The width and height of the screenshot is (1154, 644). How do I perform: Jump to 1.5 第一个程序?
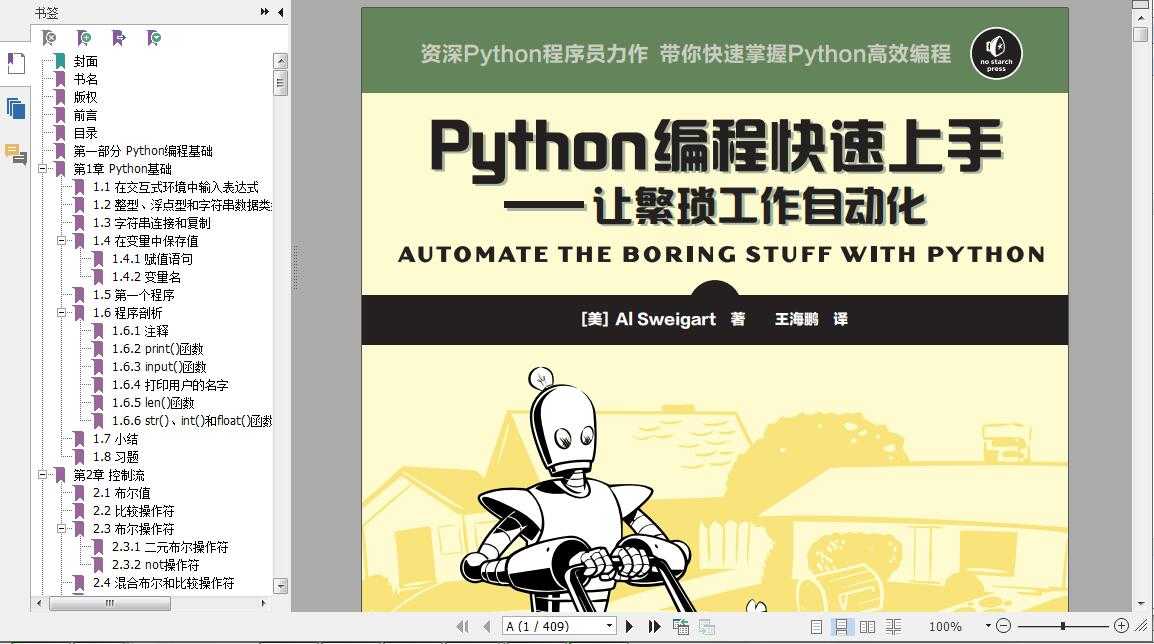(133, 295)
